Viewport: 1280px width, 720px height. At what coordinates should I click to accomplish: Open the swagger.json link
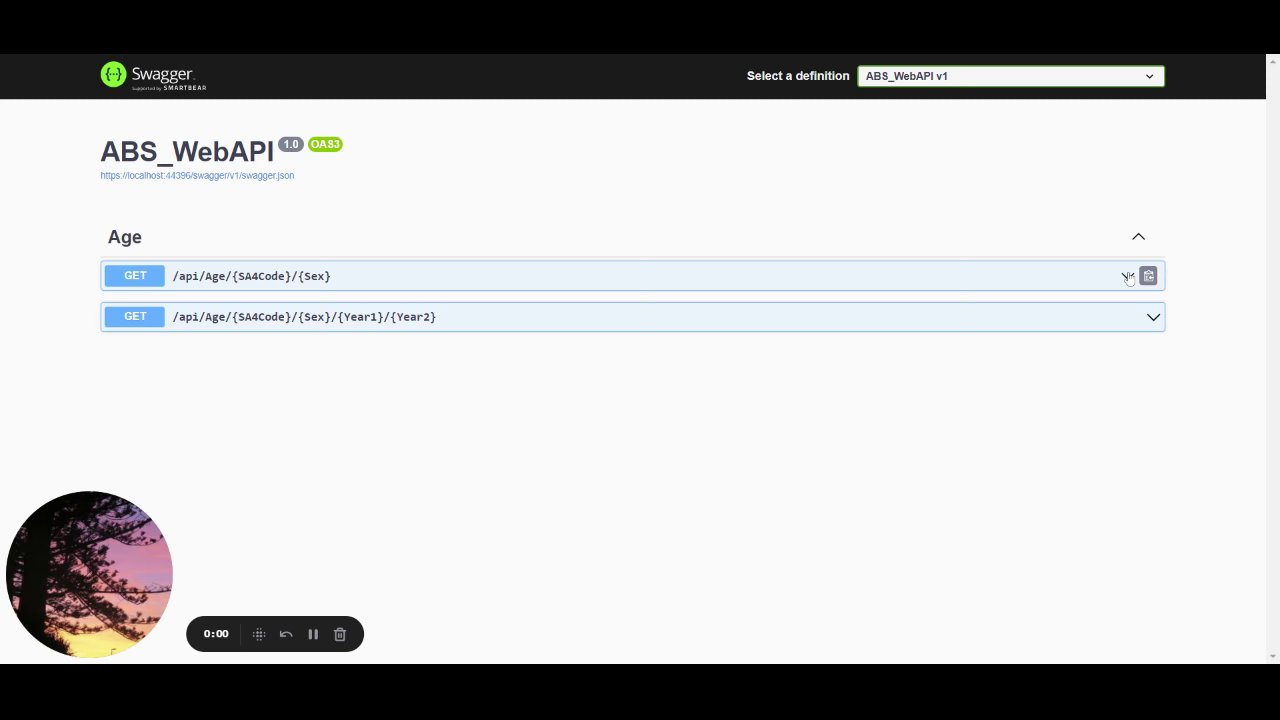coord(197,176)
